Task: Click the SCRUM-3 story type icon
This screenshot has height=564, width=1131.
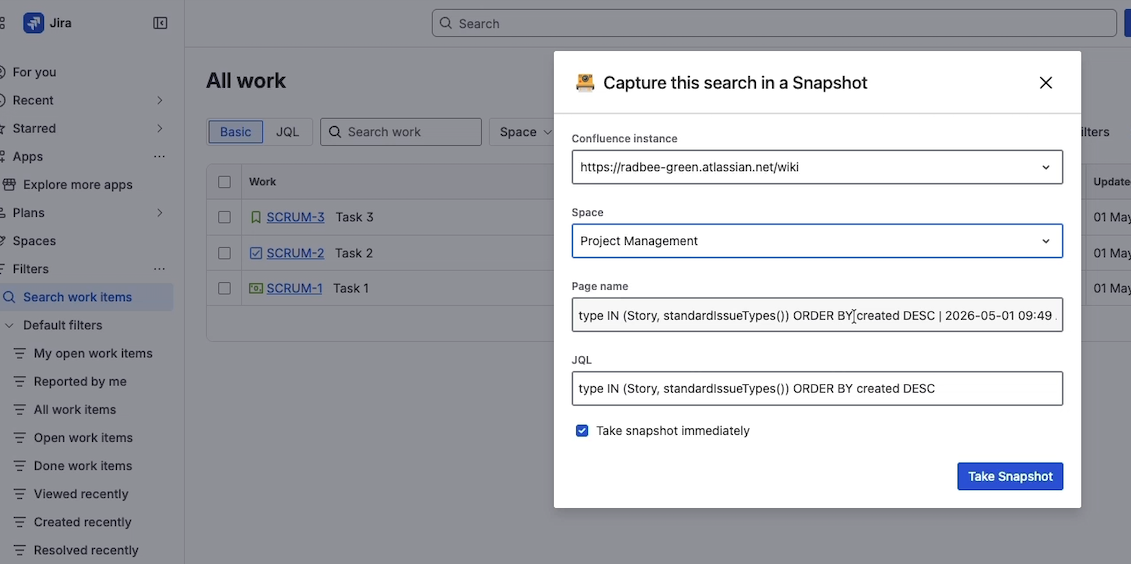Action: click(255, 217)
